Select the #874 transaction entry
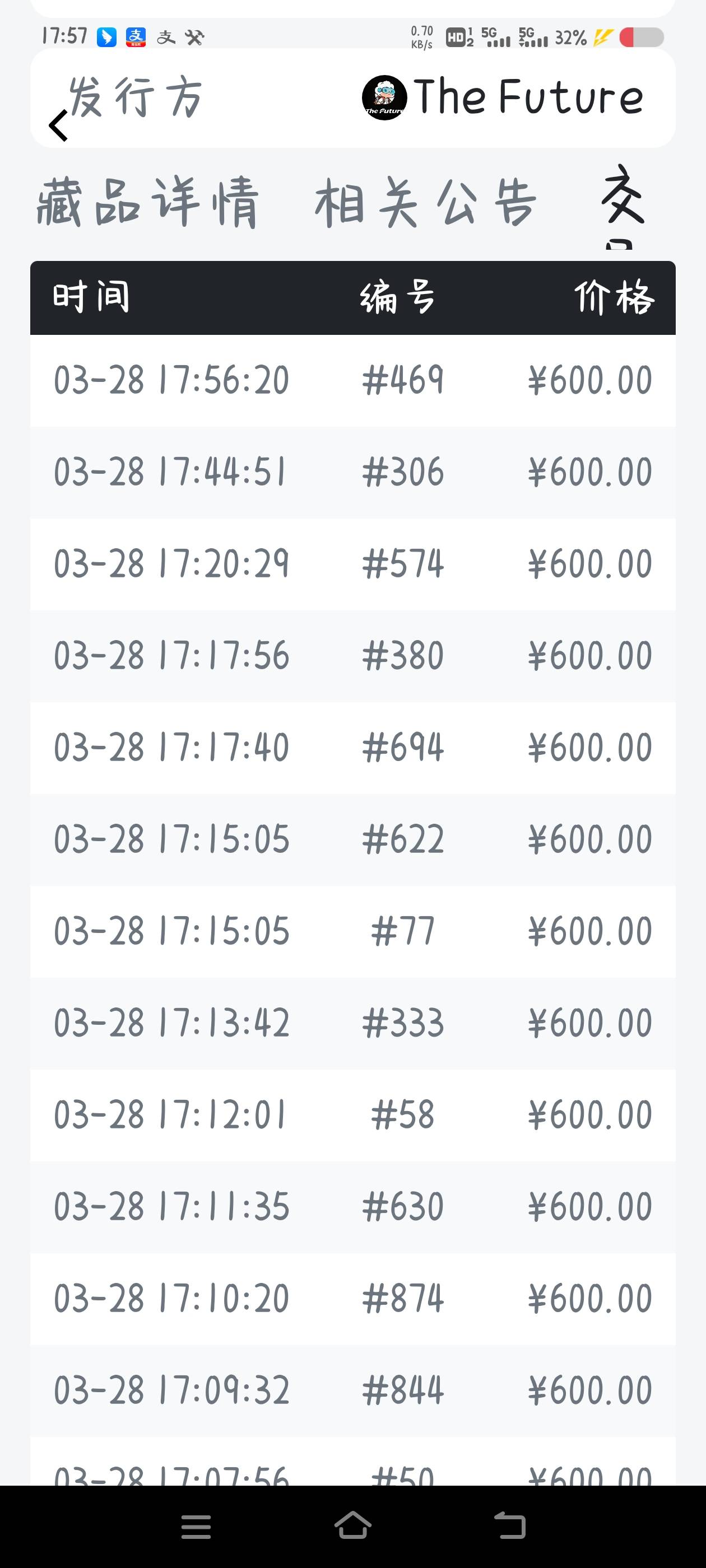Viewport: 706px width, 1568px height. click(x=352, y=1298)
